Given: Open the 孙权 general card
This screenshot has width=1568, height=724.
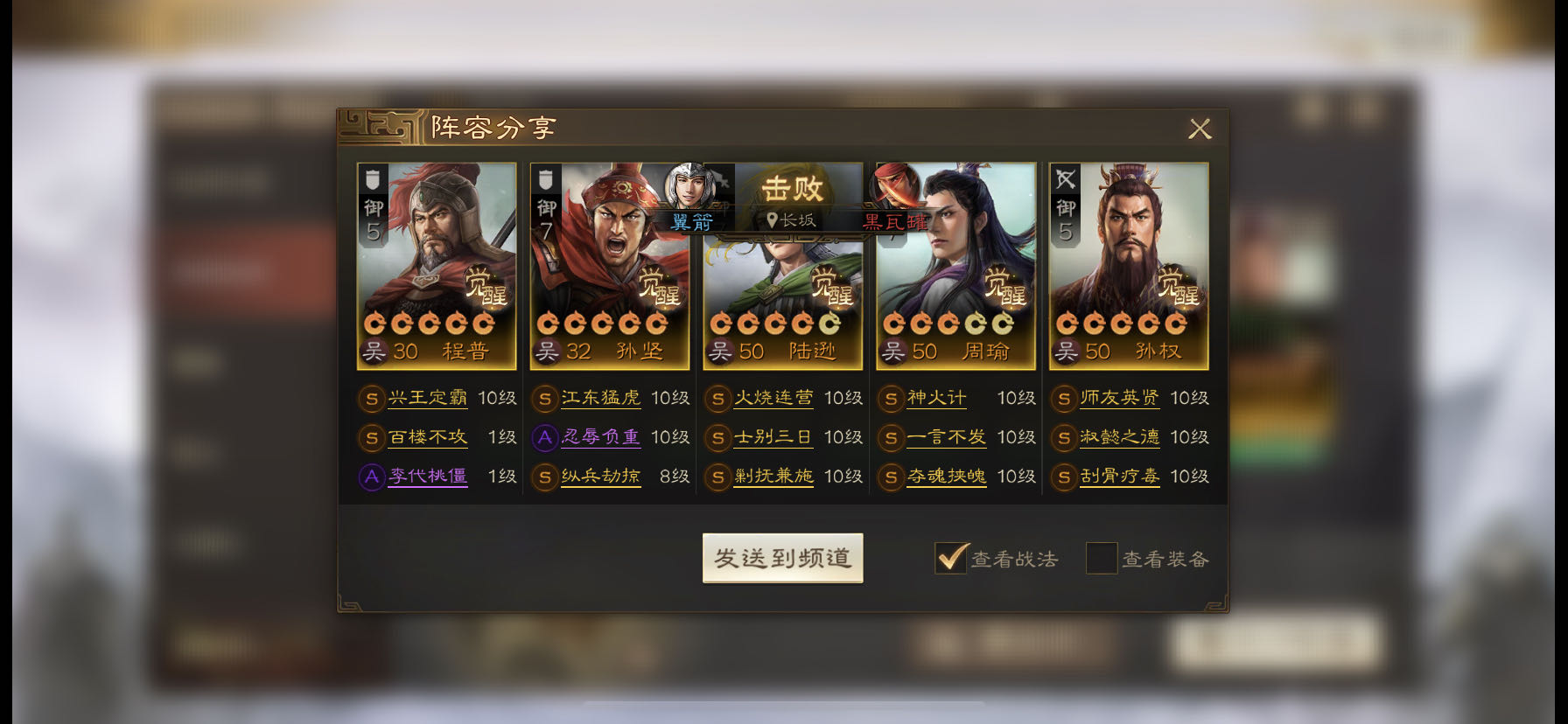Looking at the screenshot, I should [1130, 266].
